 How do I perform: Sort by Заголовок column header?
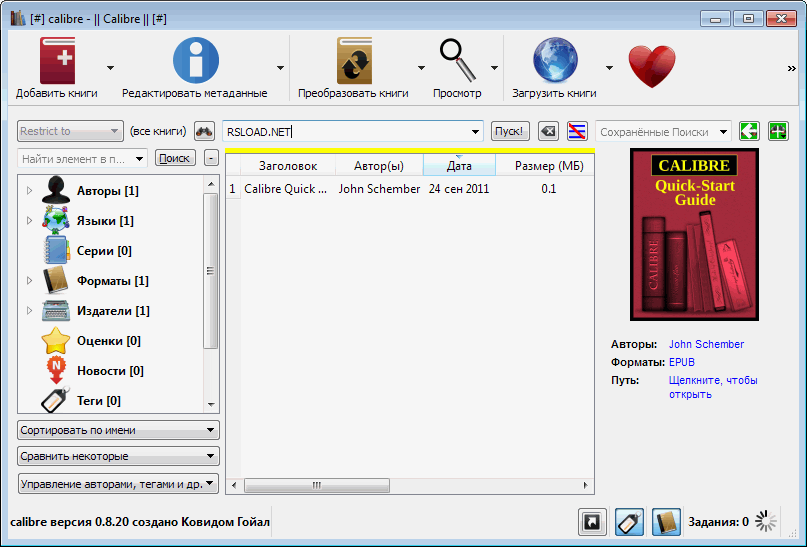(288, 166)
